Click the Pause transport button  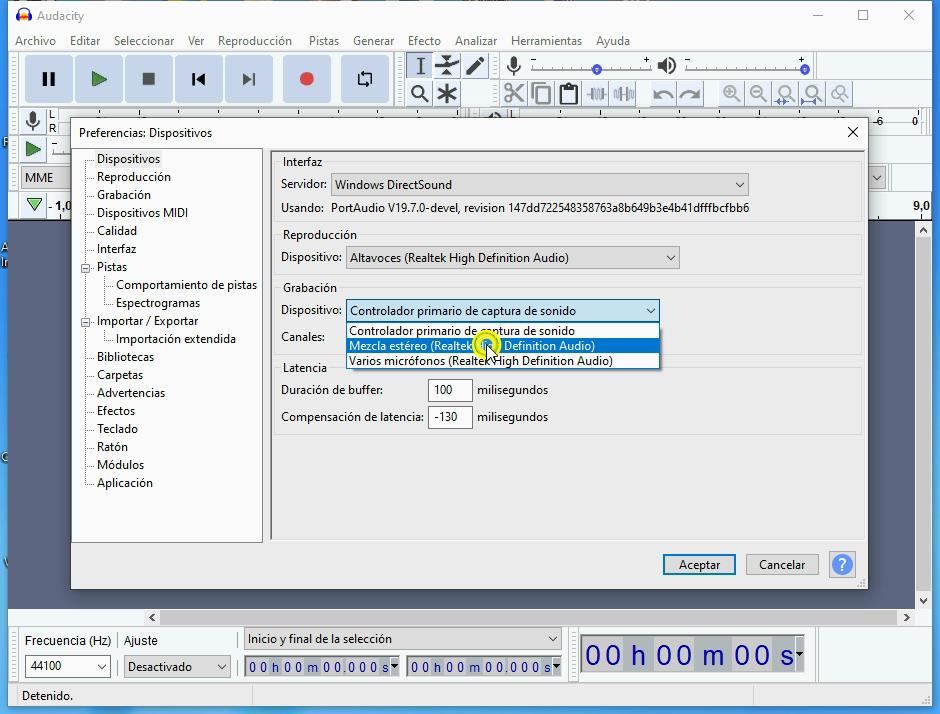pyautogui.click(x=49, y=79)
